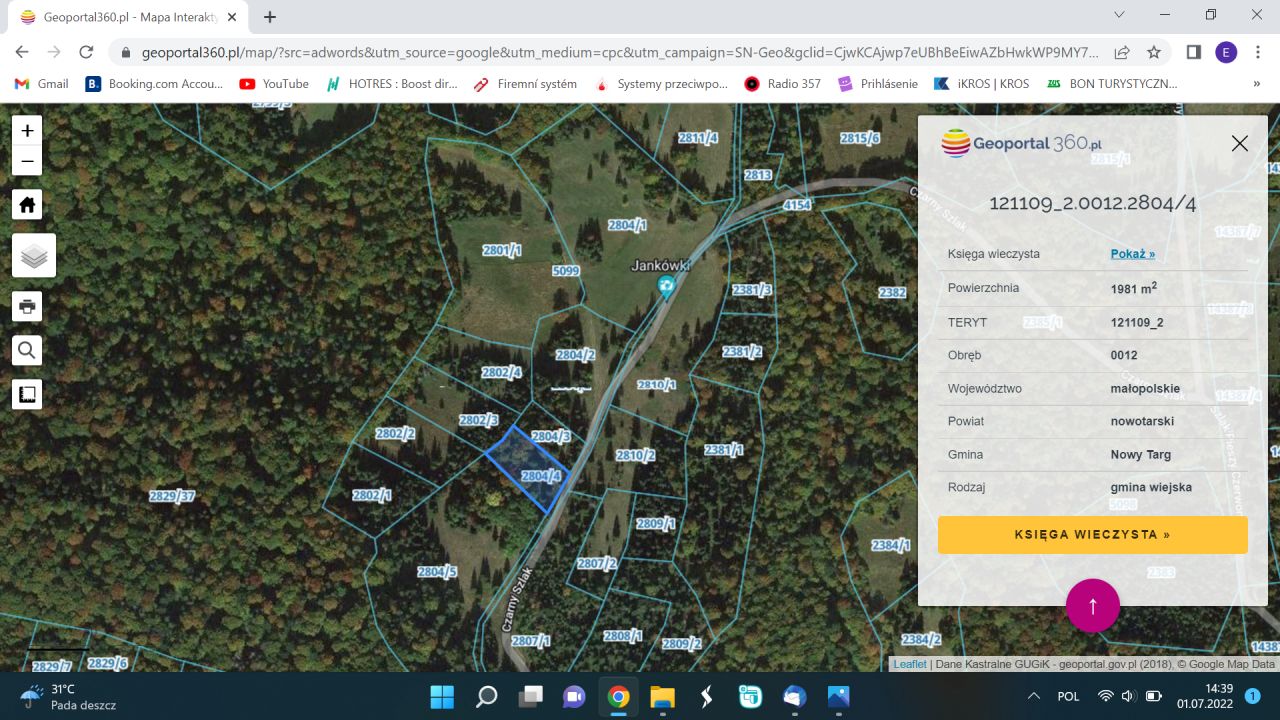
Task: Show hidden system tray icons
Action: coord(1033,696)
